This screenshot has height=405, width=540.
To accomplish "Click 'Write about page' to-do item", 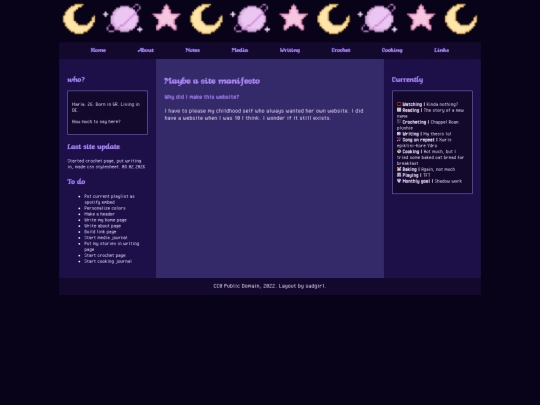I will tap(102, 226).
